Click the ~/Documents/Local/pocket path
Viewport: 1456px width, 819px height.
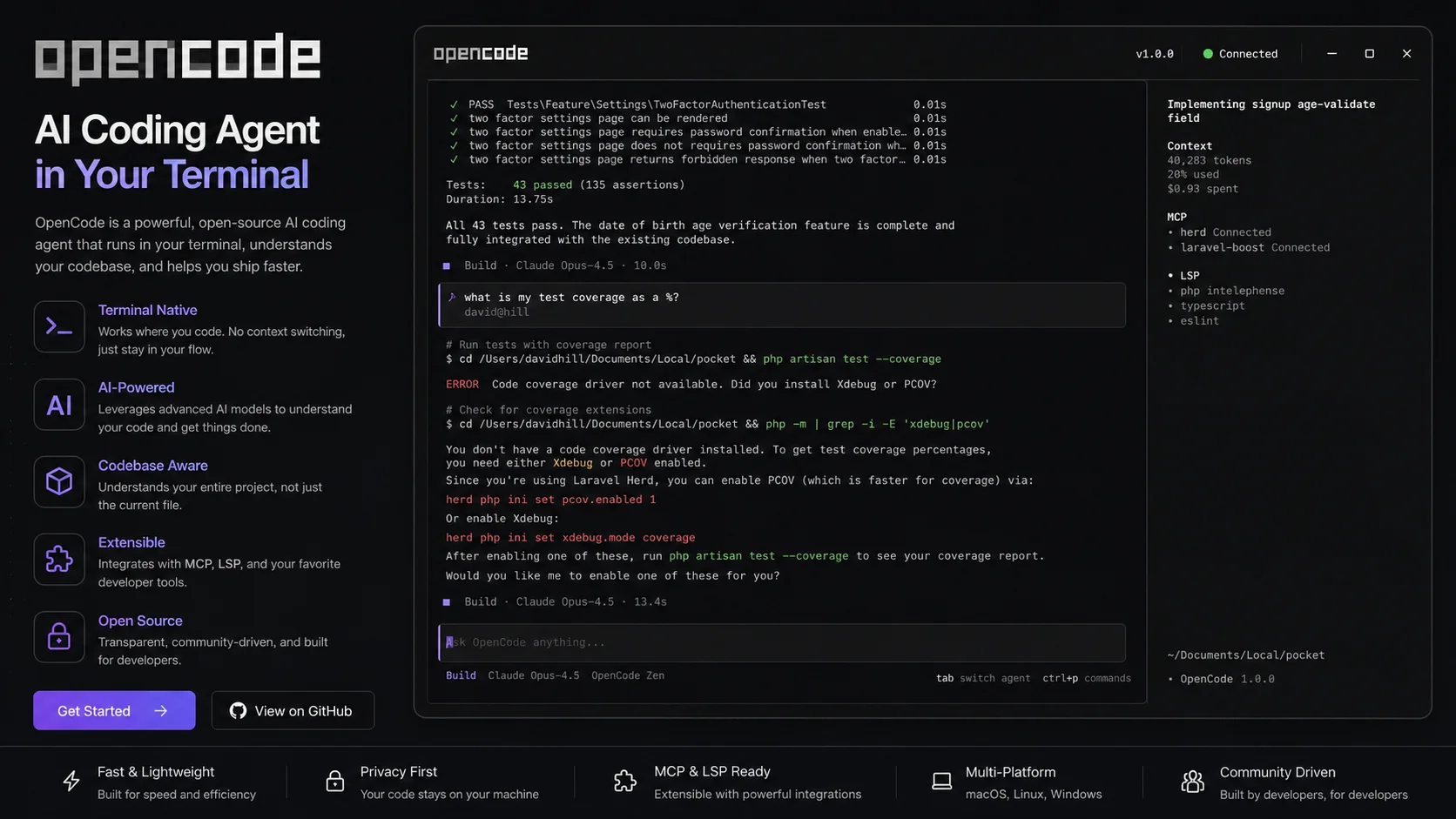(1246, 655)
